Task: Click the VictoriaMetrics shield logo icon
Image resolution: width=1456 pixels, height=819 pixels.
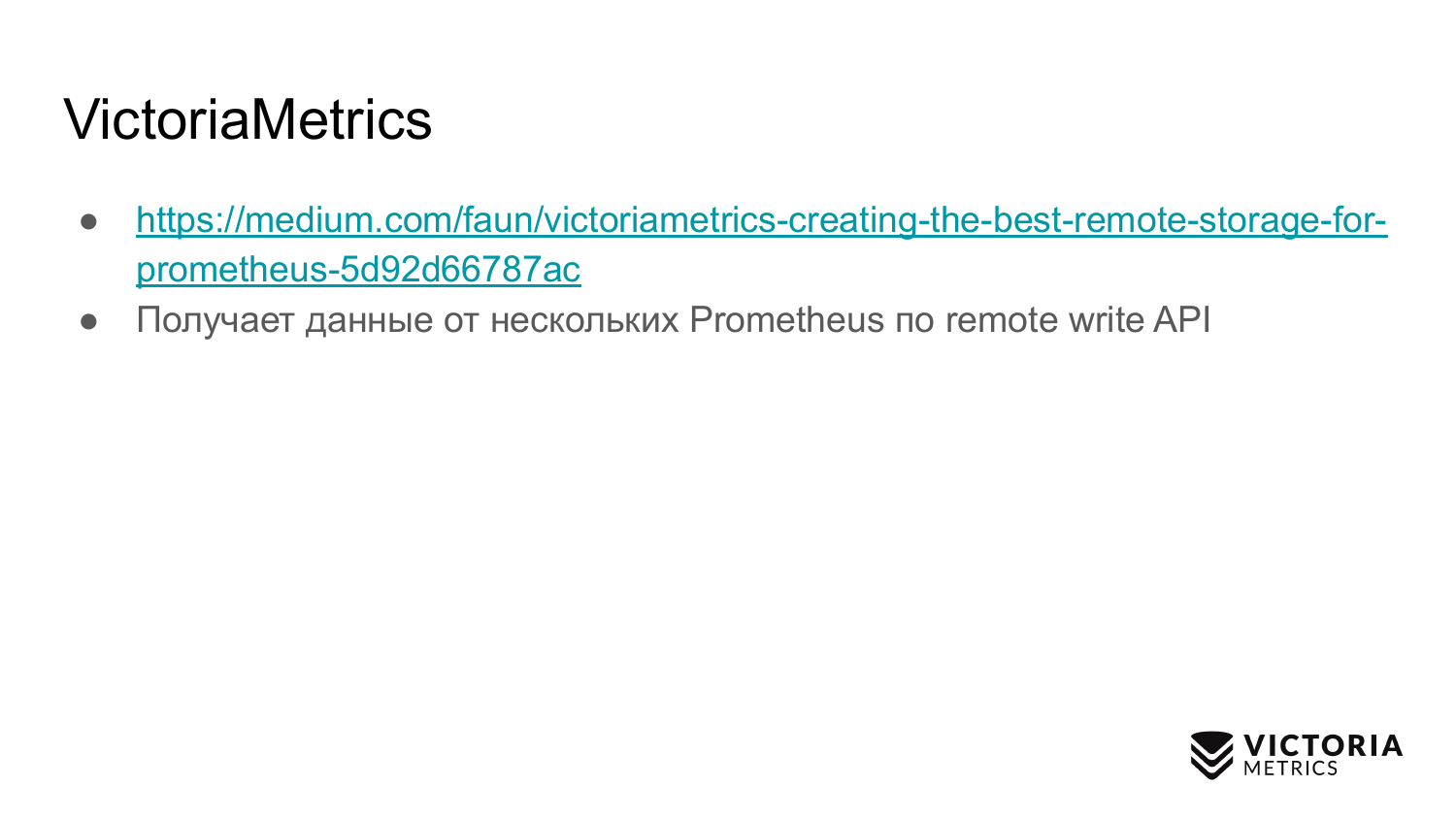Action: pos(1211,755)
